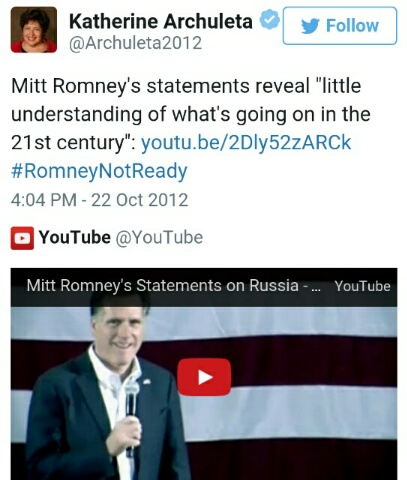Click the tweet text about Romney's statements
Screen dimensions: 407x480
coord(191,114)
